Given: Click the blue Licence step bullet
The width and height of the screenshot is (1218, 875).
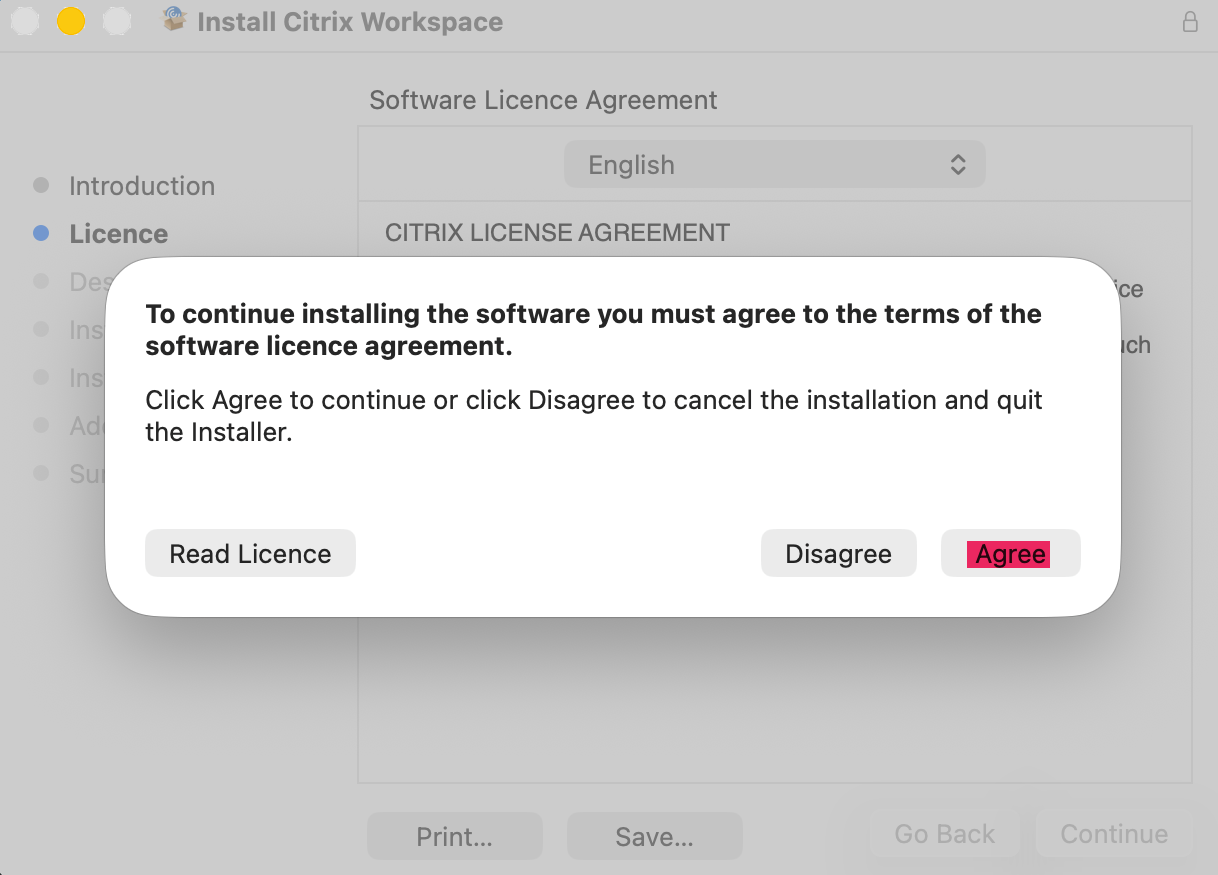Looking at the screenshot, I should (41, 233).
